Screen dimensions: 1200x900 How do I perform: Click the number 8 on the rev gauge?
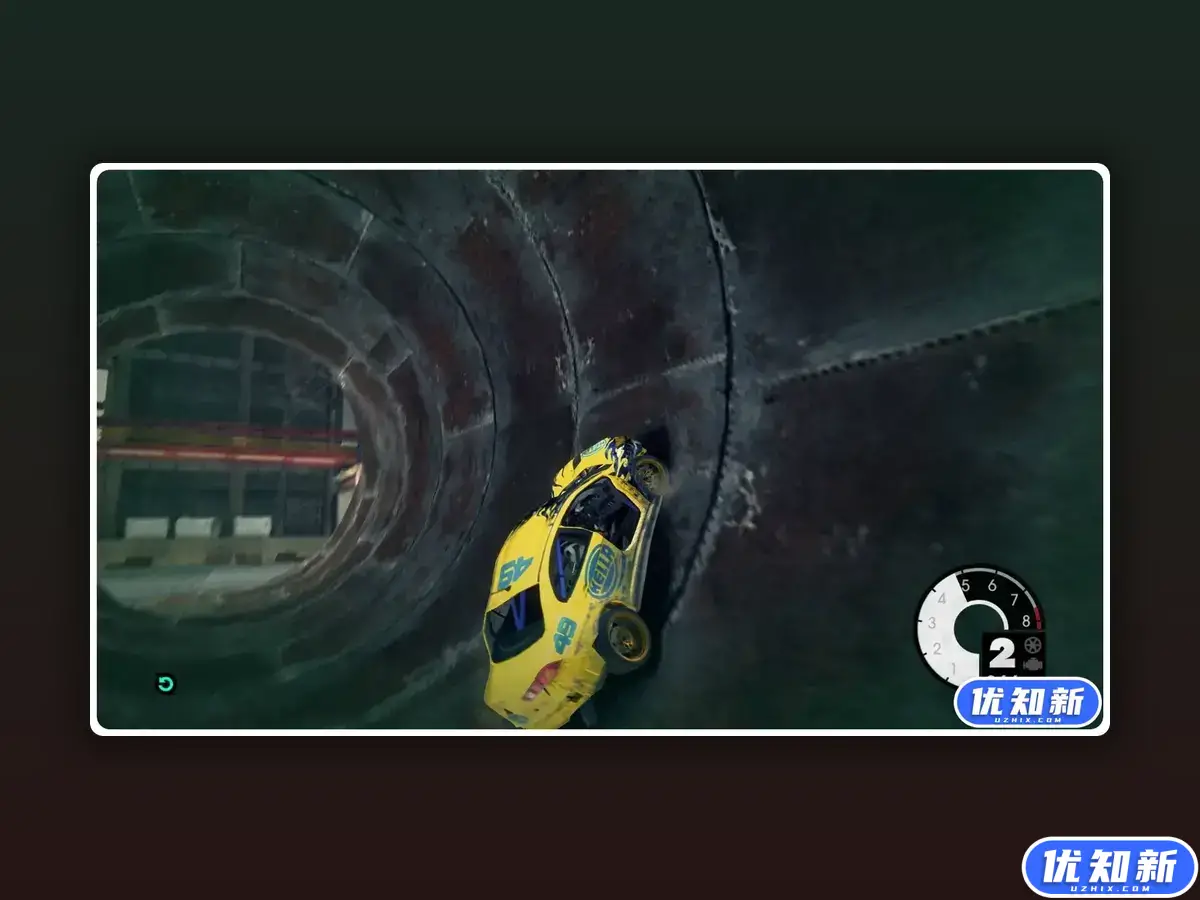(1025, 621)
